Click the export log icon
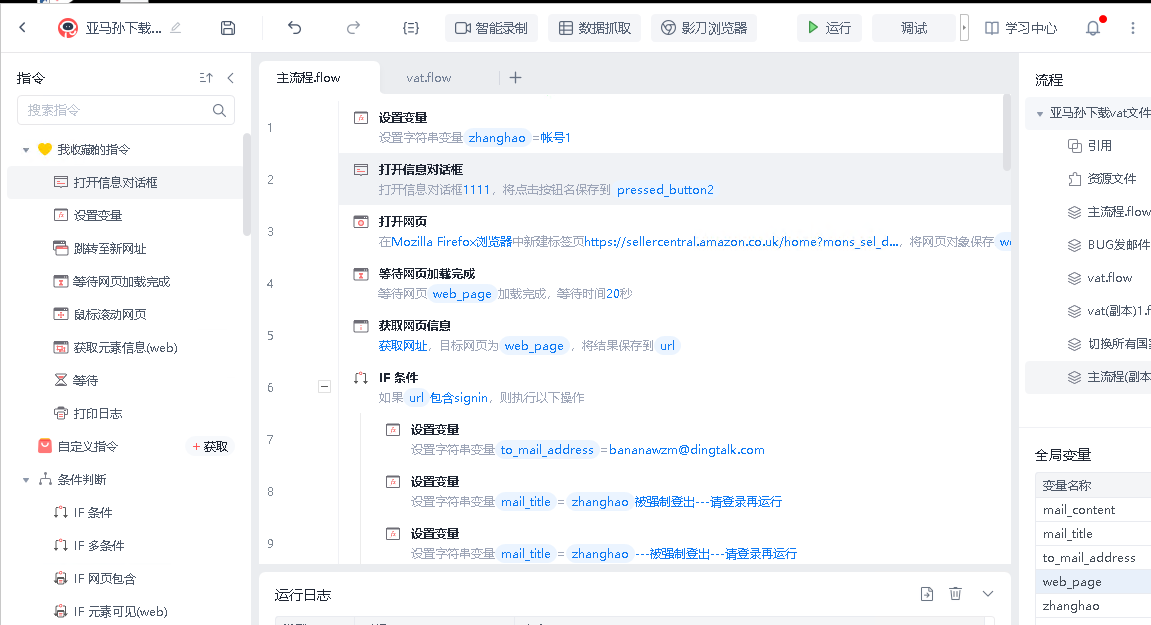Viewport: 1151px width, 625px height. pos(927,594)
